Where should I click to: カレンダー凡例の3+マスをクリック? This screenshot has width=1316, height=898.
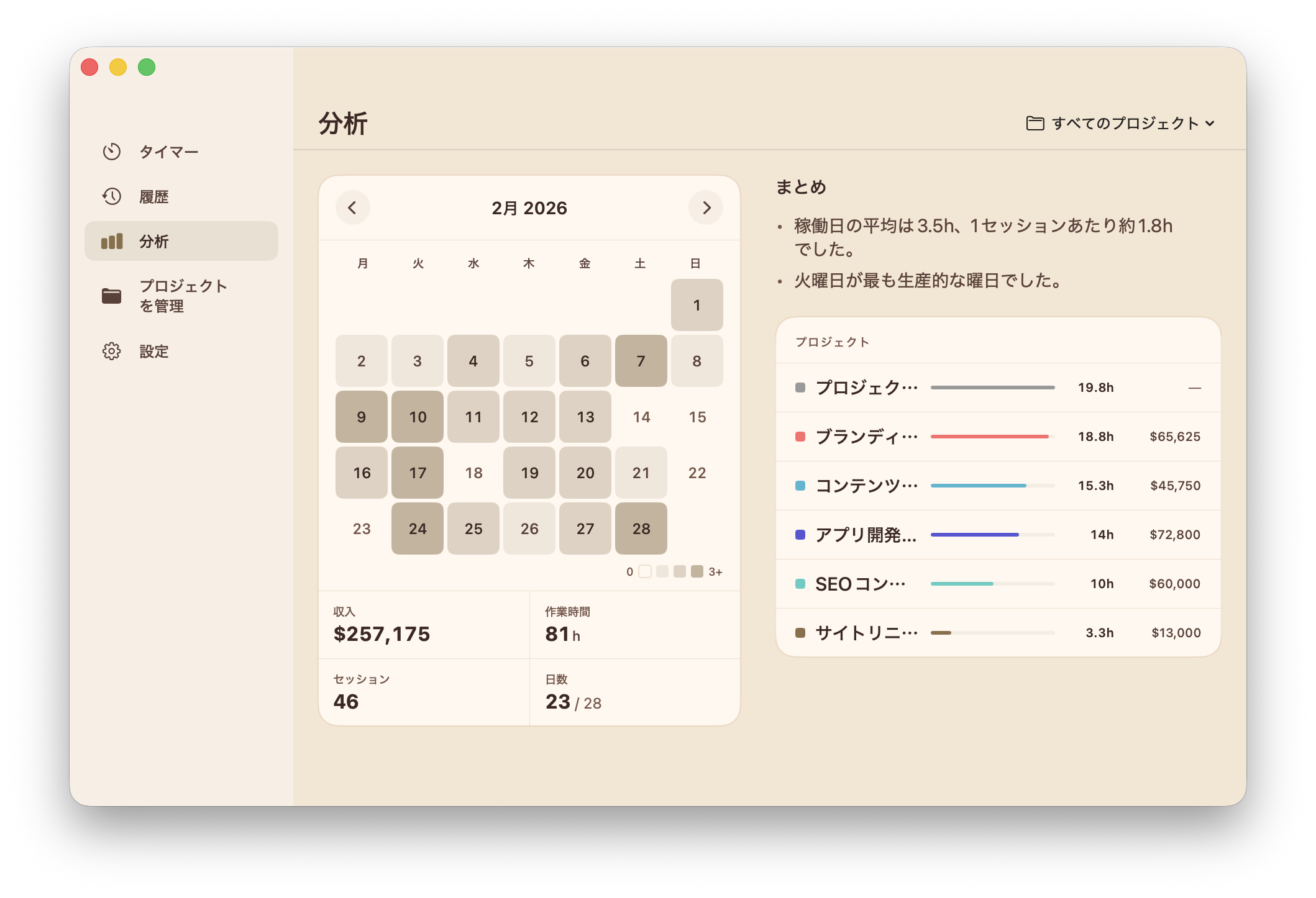coord(697,571)
